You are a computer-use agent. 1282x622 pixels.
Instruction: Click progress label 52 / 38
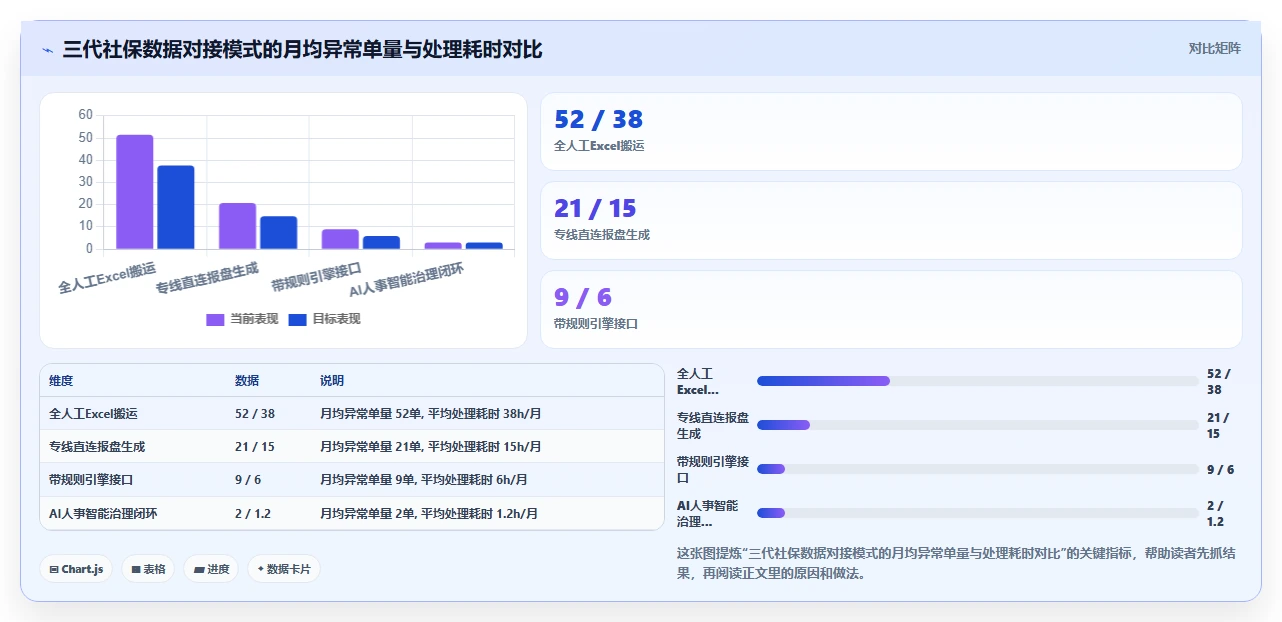coord(1220,381)
